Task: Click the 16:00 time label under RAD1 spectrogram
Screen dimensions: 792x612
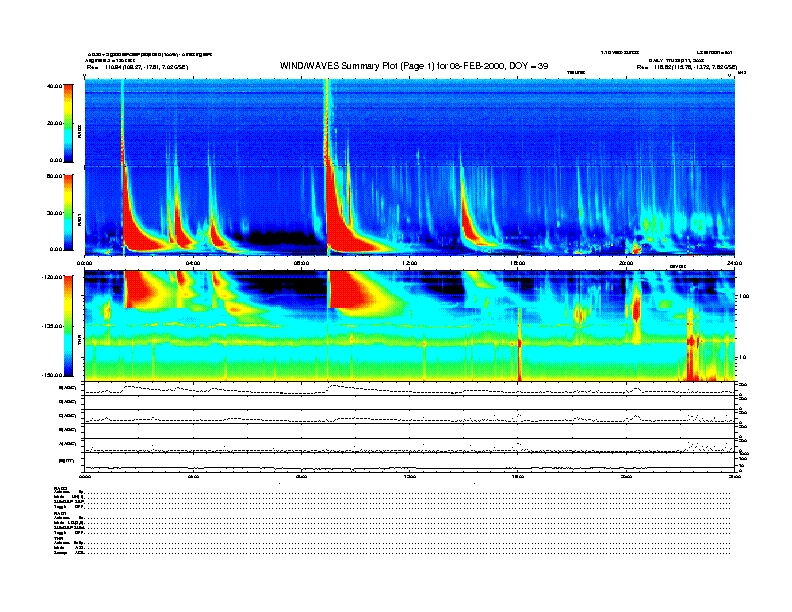Action: tap(518, 263)
